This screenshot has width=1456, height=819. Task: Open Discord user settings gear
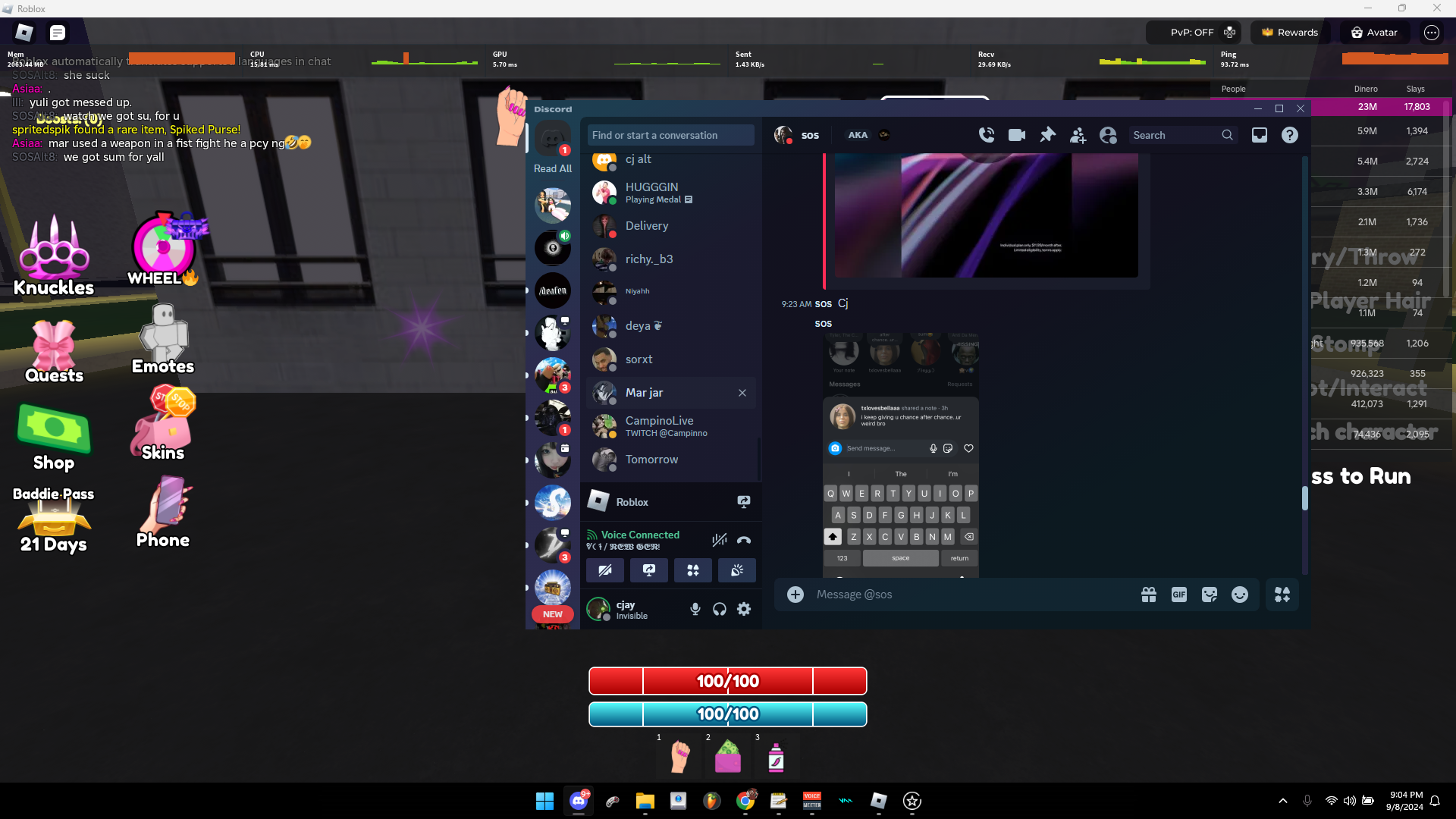[744, 609]
